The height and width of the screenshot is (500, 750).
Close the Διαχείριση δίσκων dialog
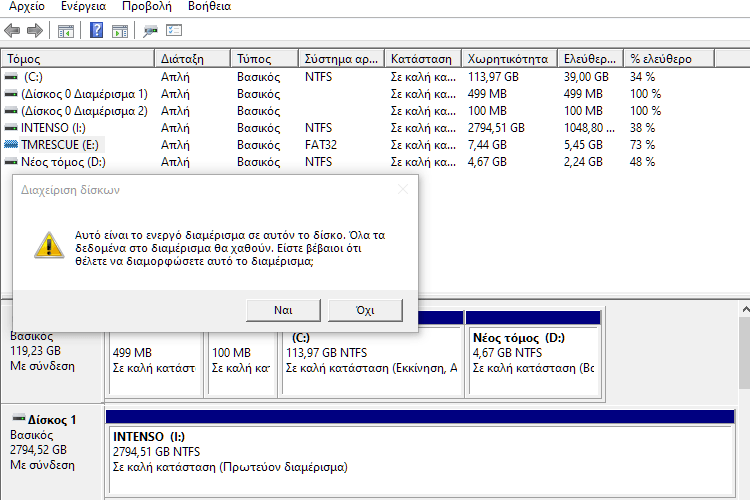click(403, 190)
